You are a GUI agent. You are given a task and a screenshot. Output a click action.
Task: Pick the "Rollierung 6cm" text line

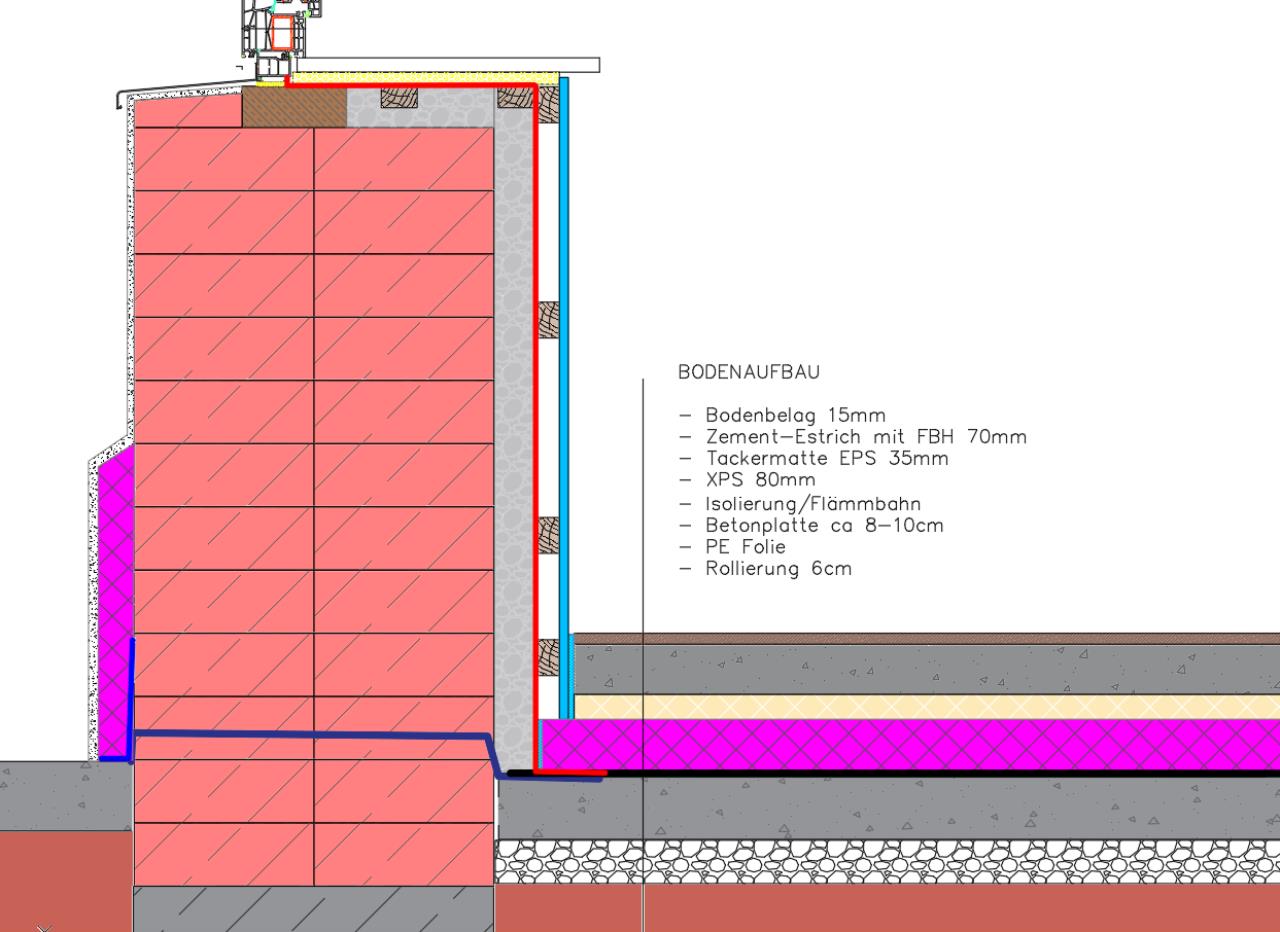tap(778, 569)
